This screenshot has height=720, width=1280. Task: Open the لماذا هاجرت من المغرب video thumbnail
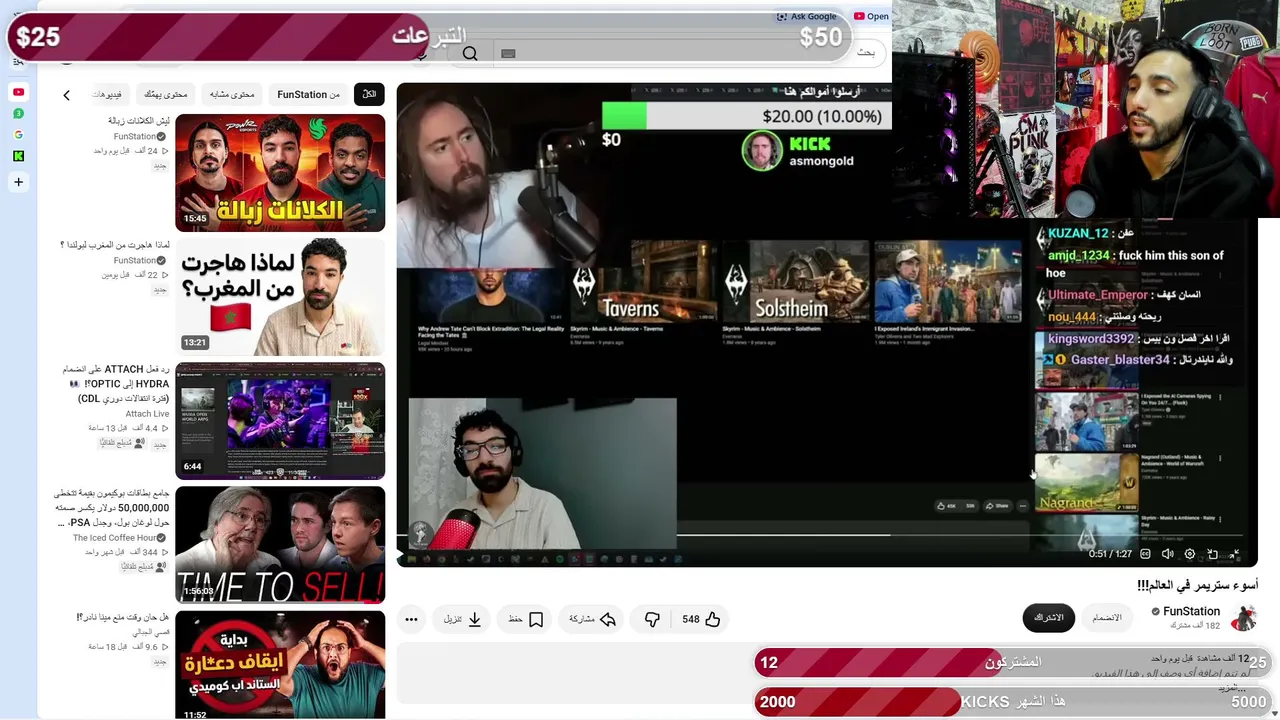pos(280,297)
